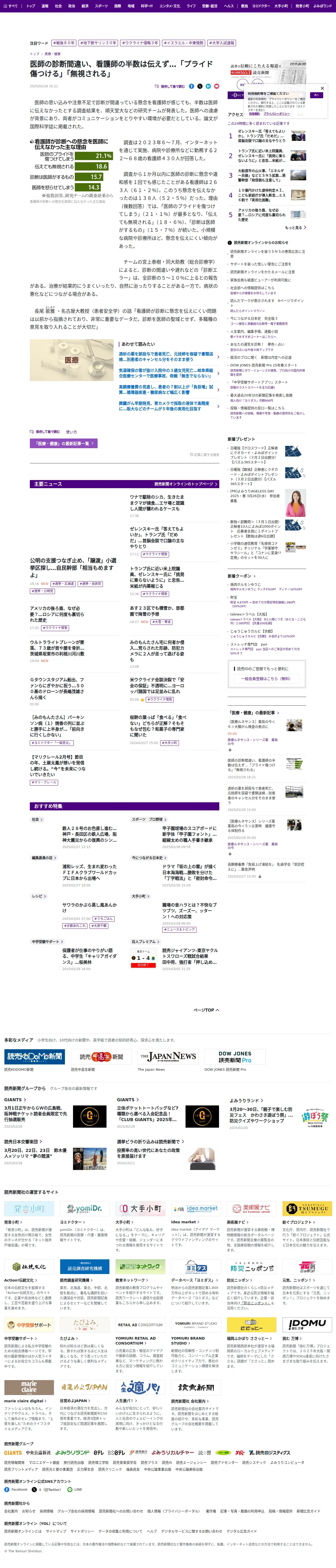The height and width of the screenshot is (1568, 336).
Task: Open the 防災ニッポン logo tile
Action: pos(251,1267)
